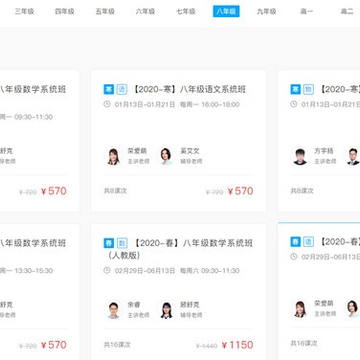The width and height of the screenshot is (360, 360).
Task: Click teacher name 方宇扬
Action: click(x=324, y=151)
